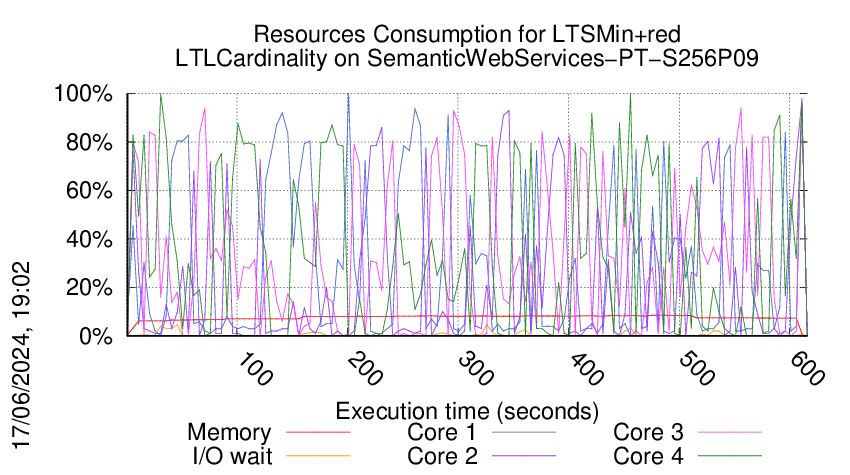
Task: Click the '400' x-axis tick label
Action: [587, 369]
